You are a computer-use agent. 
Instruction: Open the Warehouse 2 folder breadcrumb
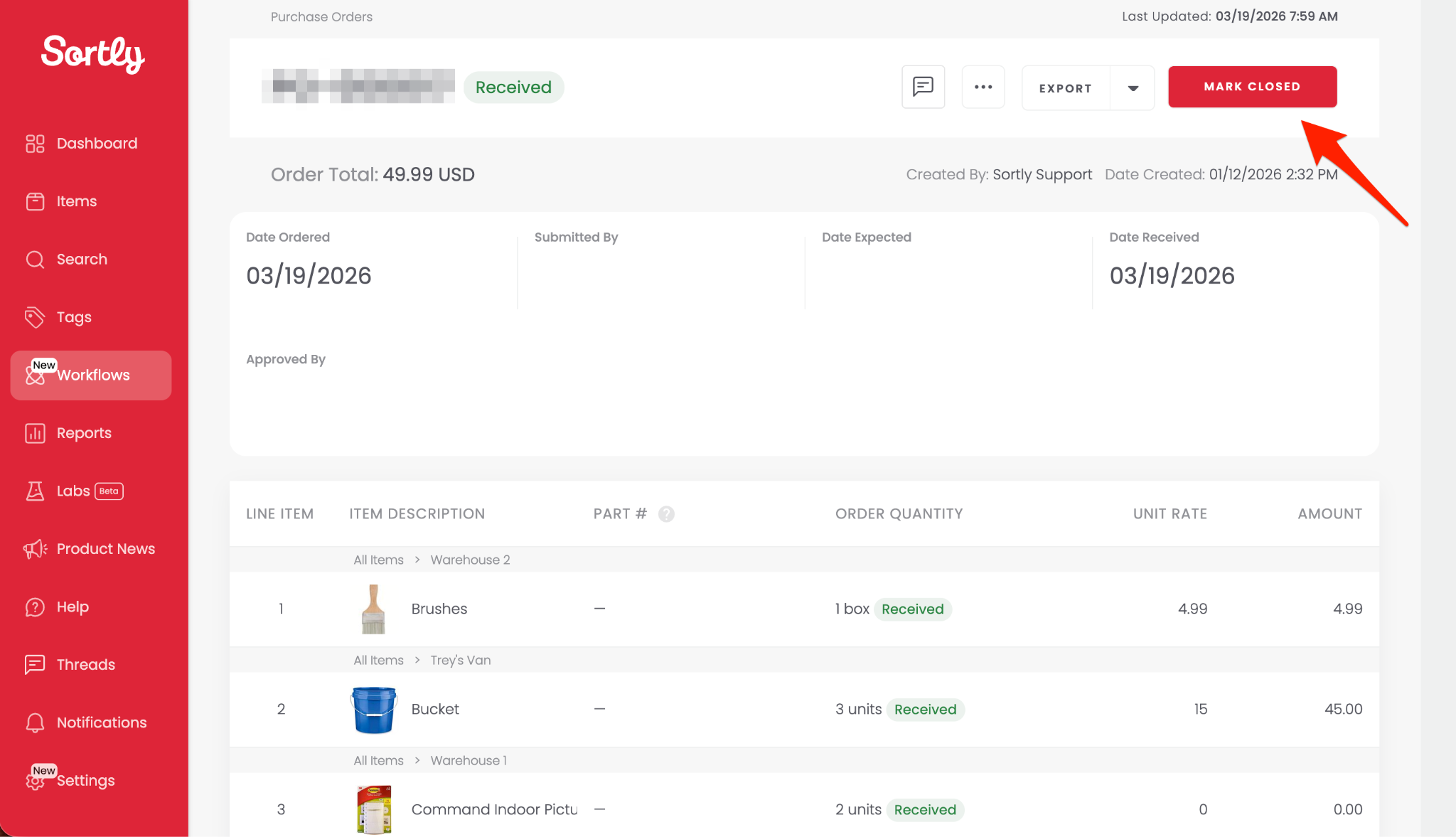[x=470, y=560]
